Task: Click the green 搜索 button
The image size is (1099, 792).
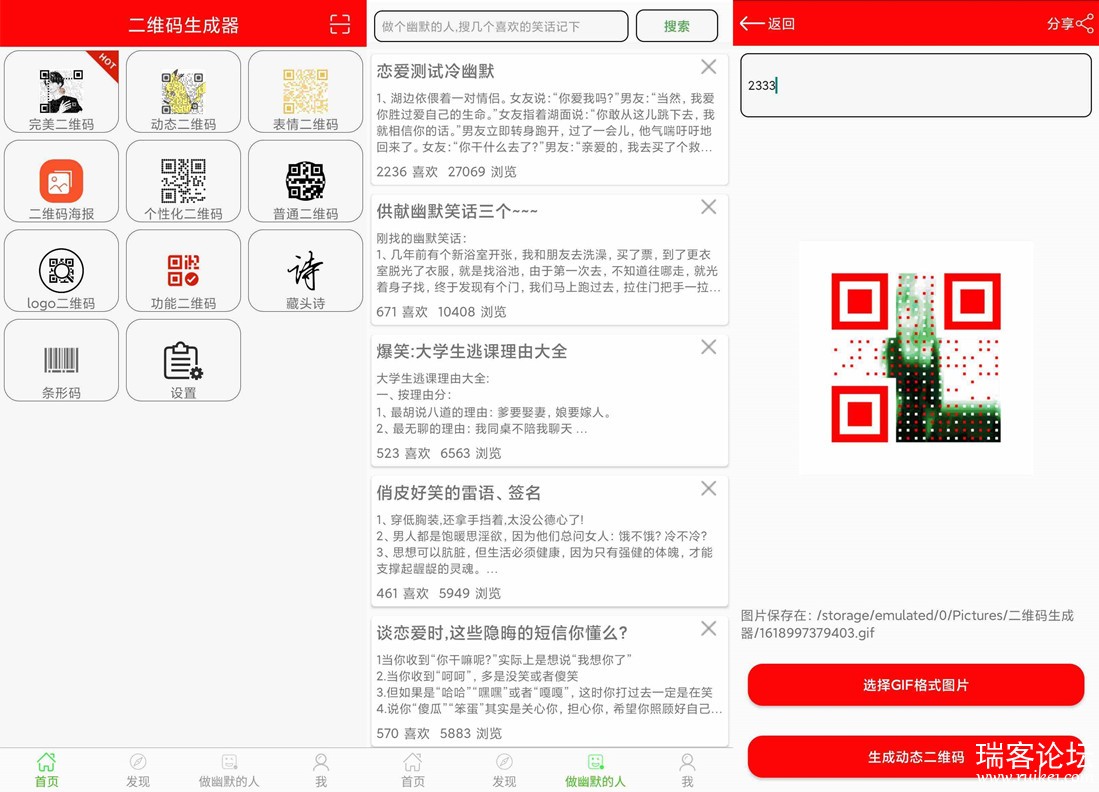Action: point(677,26)
